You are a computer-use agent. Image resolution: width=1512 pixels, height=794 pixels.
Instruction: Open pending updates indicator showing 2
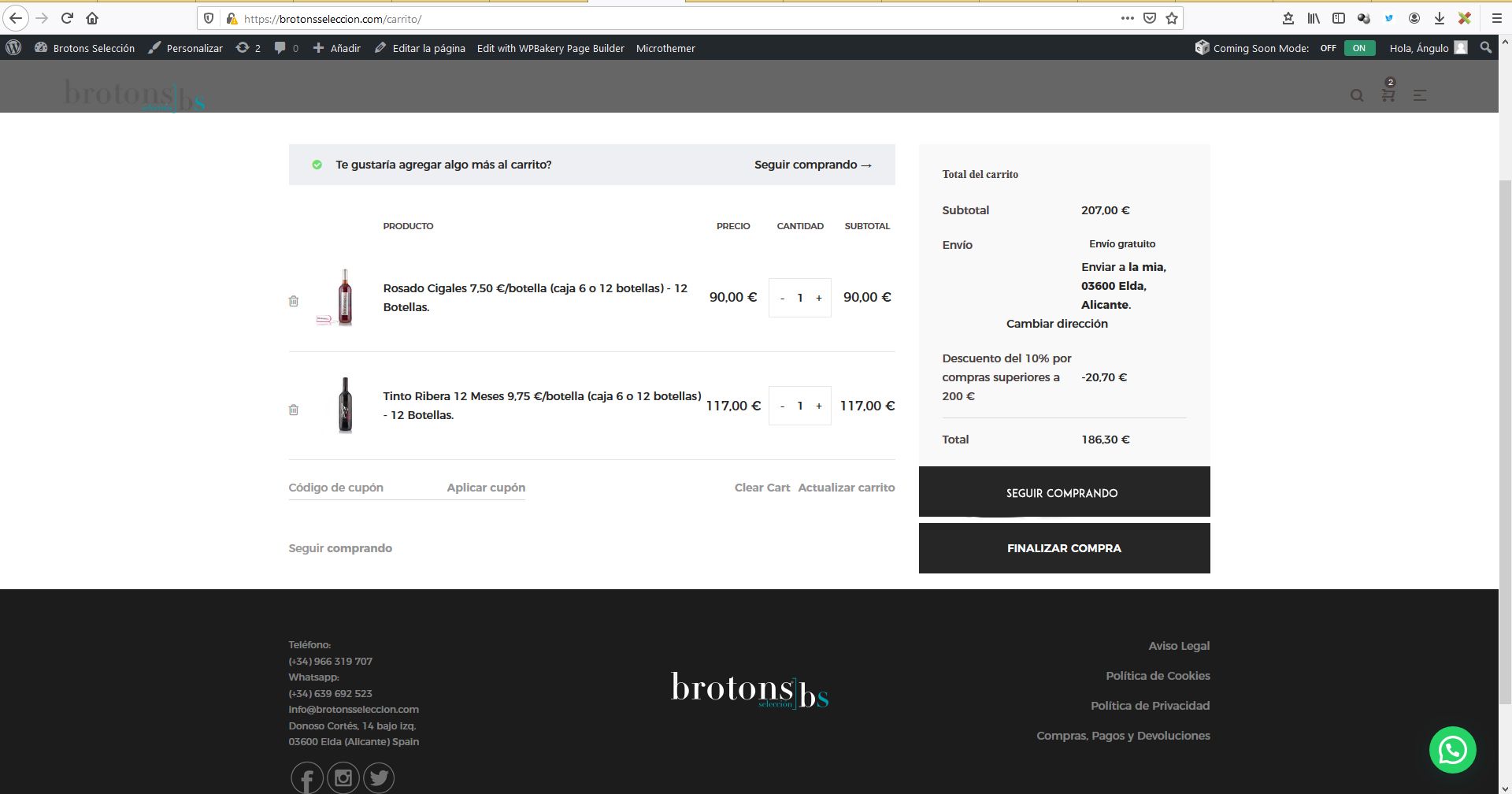click(x=248, y=48)
